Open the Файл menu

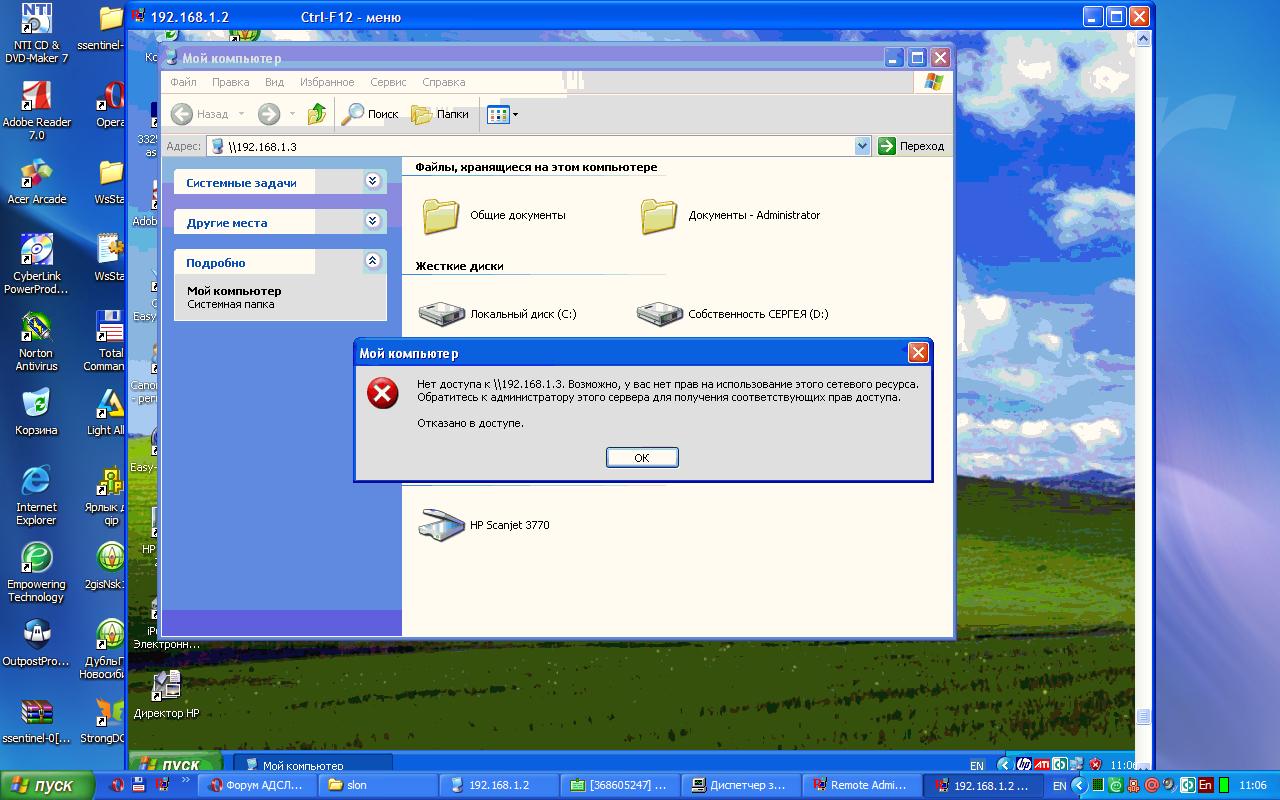(183, 82)
